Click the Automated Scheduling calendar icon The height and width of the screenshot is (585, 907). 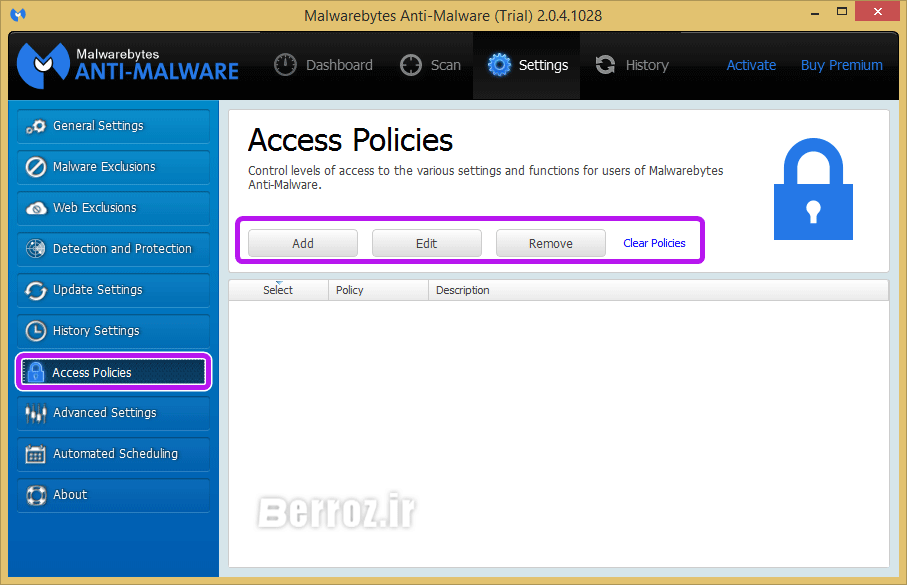pyautogui.click(x=36, y=454)
